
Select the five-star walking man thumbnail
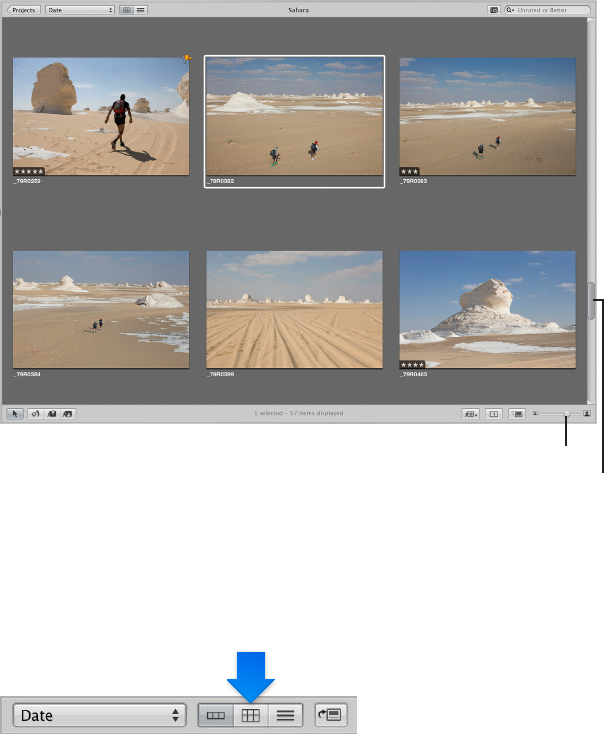[x=101, y=117]
